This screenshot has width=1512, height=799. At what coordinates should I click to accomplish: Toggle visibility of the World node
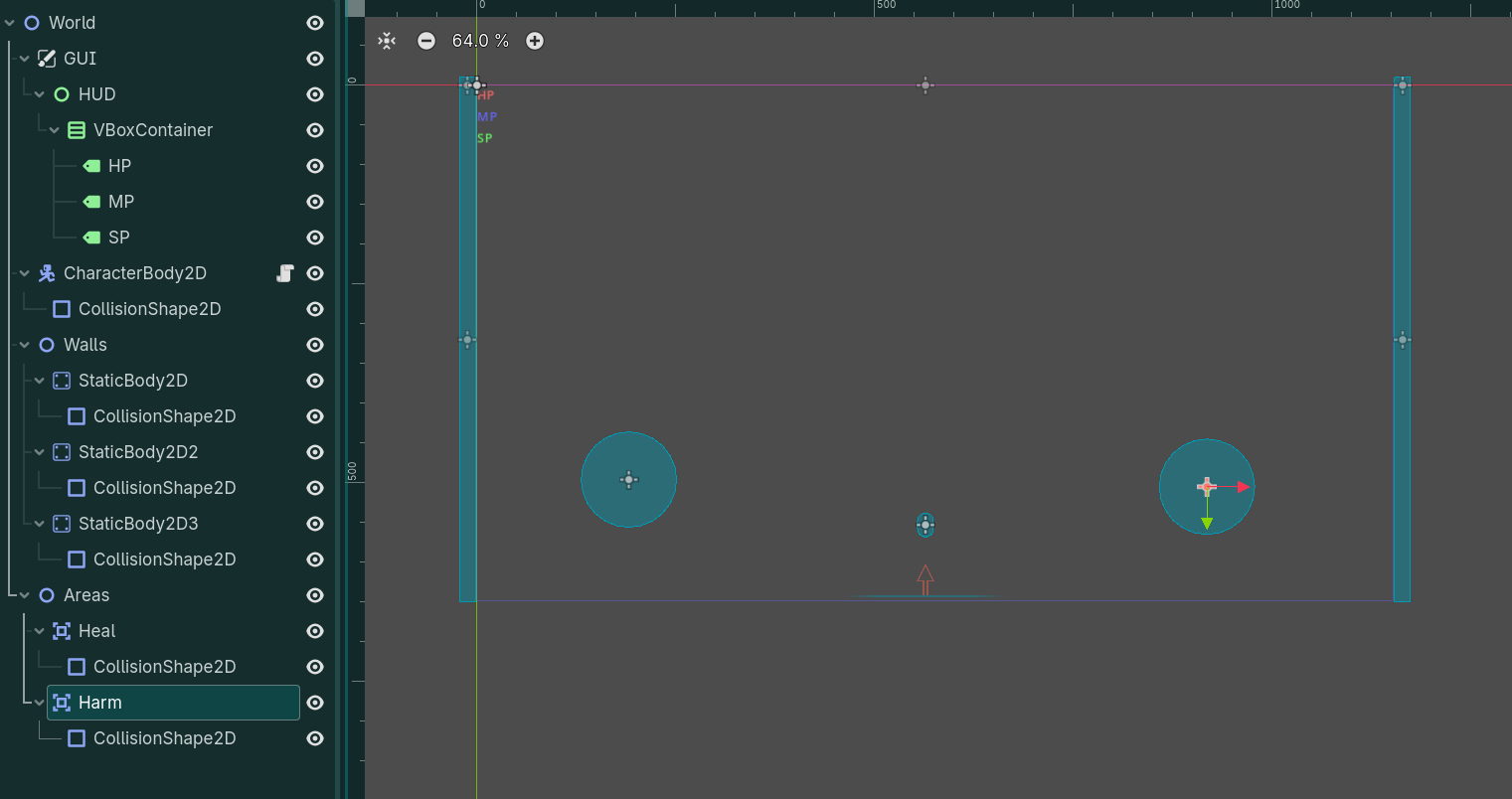pos(315,23)
